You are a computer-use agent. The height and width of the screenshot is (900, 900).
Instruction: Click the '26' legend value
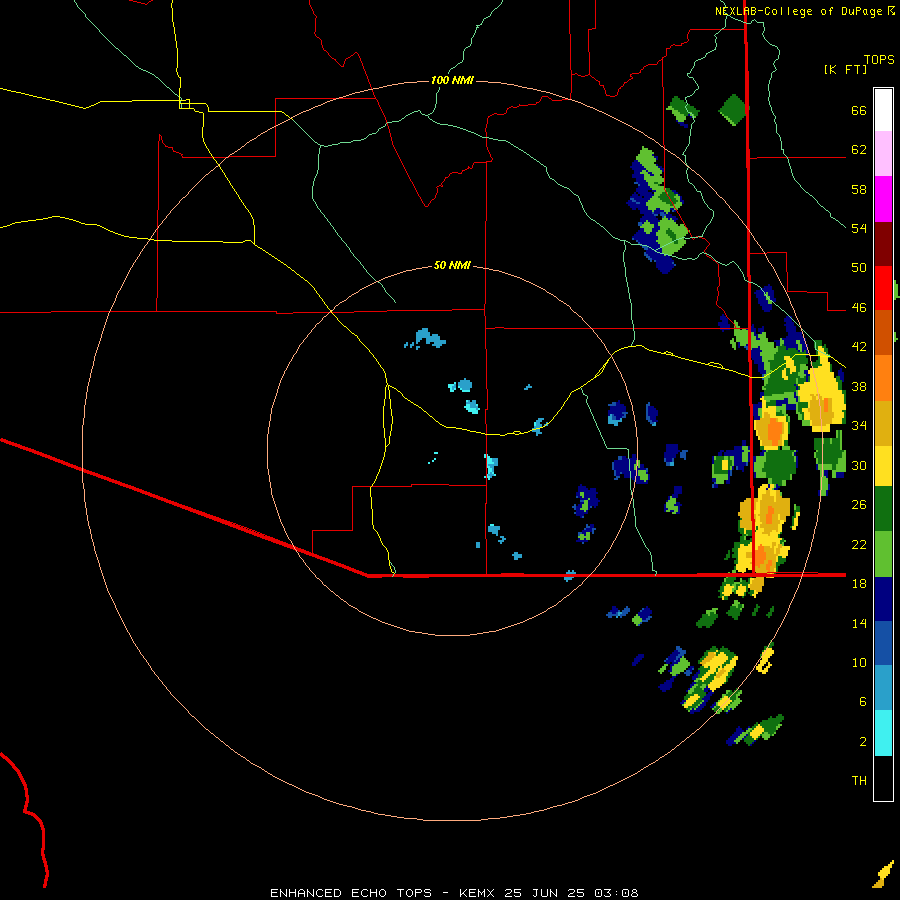click(859, 505)
